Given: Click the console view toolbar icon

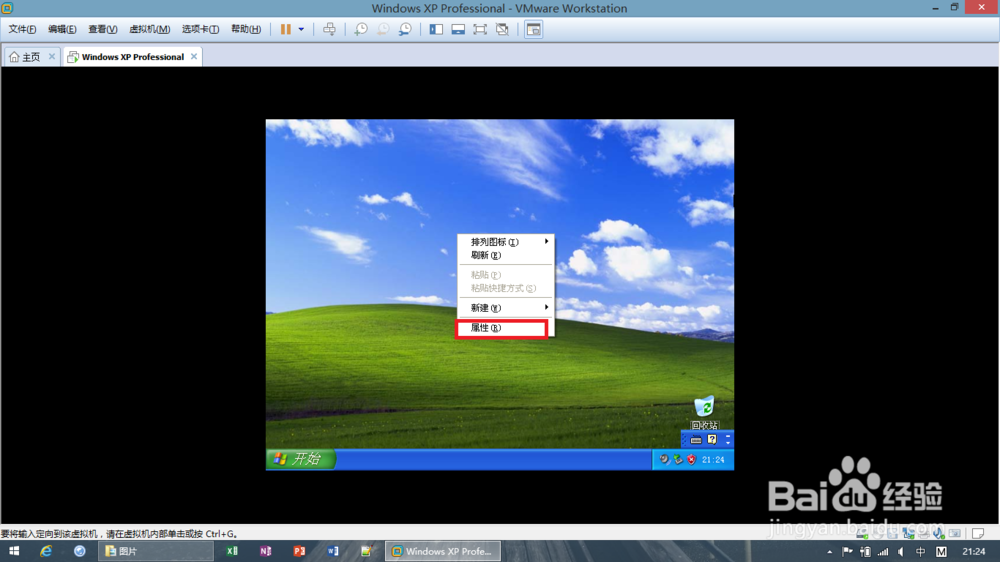Looking at the screenshot, I should [534, 29].
